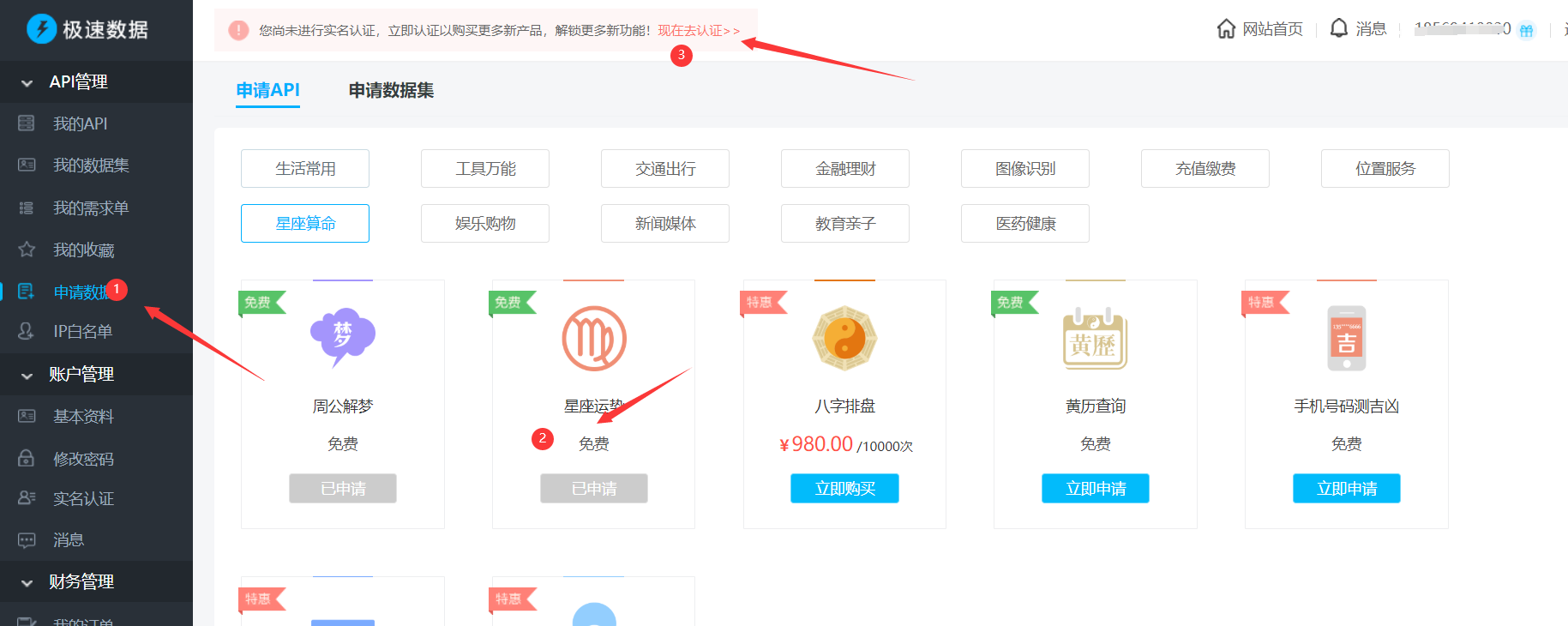Select the 生活常用 category

(x=305, y=169)
